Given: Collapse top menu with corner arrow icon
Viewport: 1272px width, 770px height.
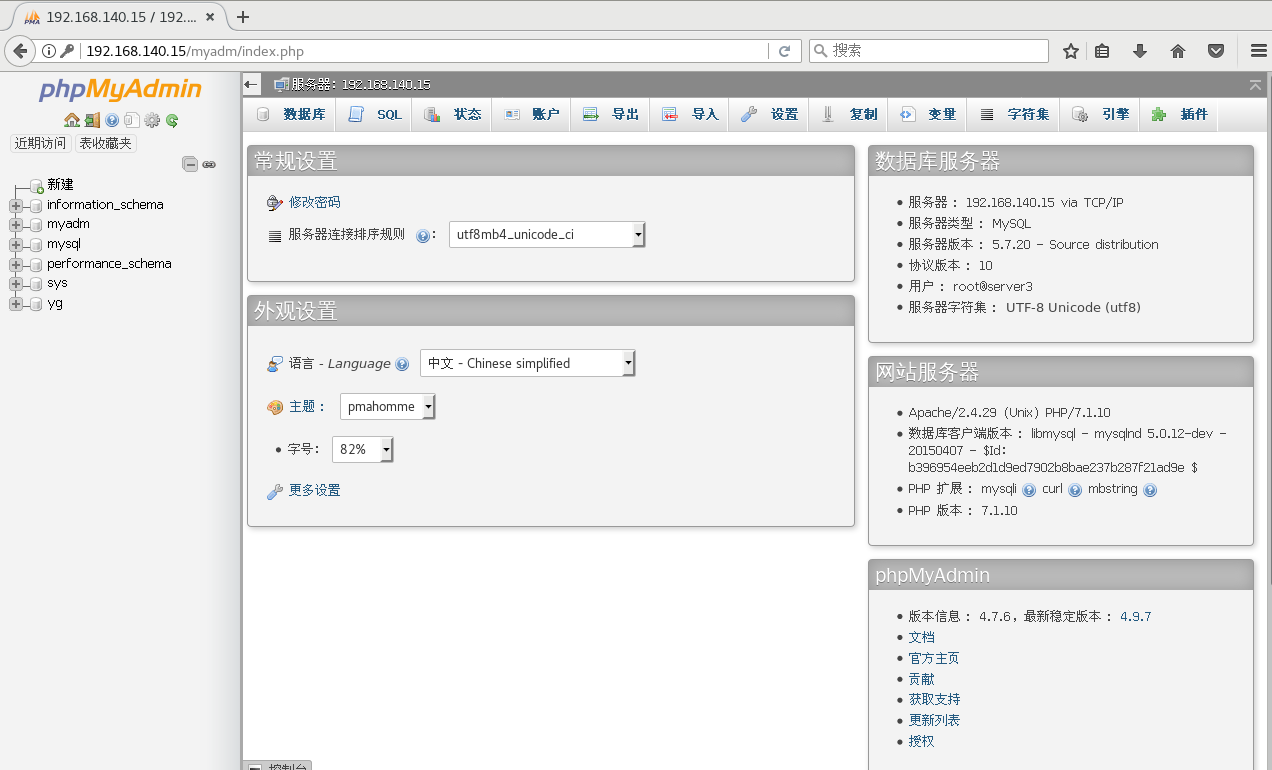Looking at the screenshot, I should coord(1256,85).
